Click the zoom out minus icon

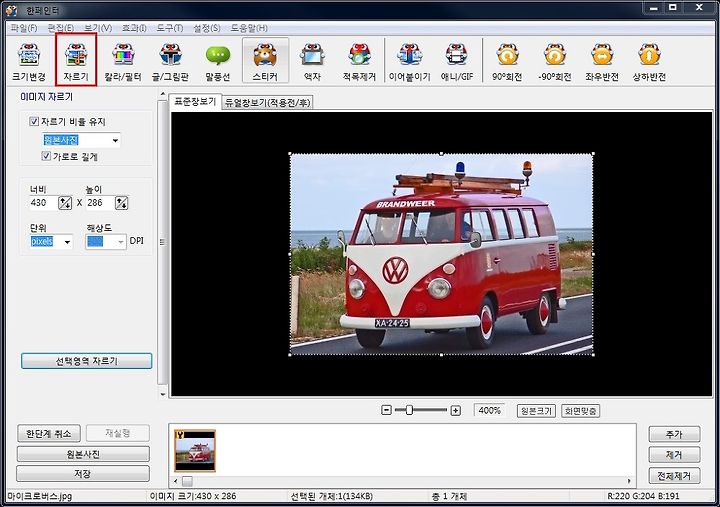point(387,410)
